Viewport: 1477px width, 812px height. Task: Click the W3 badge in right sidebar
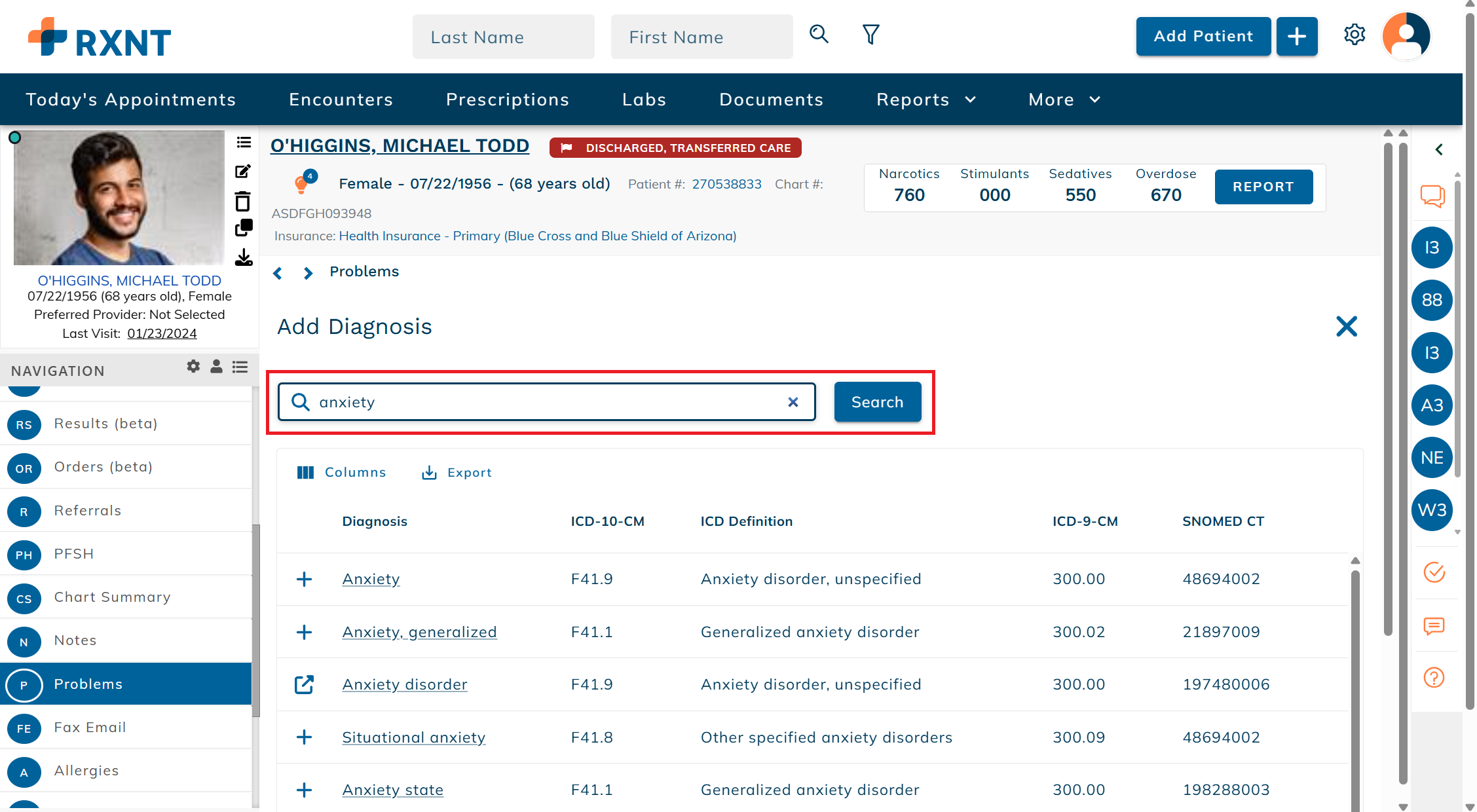click(x=1432, y=510)
